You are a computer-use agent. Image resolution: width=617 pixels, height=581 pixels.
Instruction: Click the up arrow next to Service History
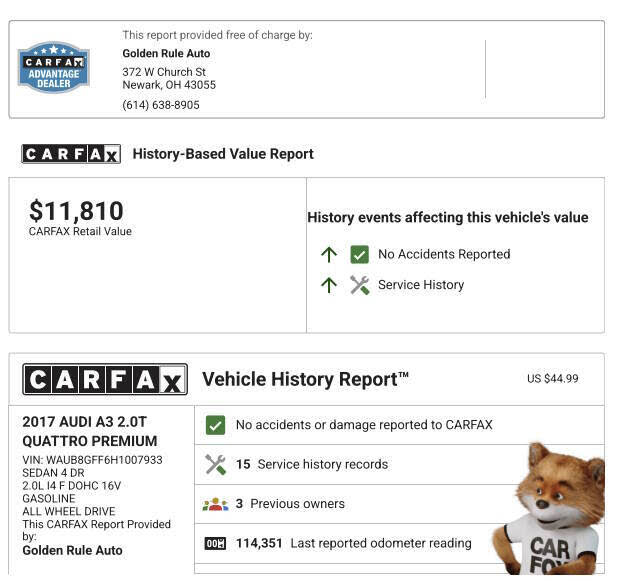329,285
